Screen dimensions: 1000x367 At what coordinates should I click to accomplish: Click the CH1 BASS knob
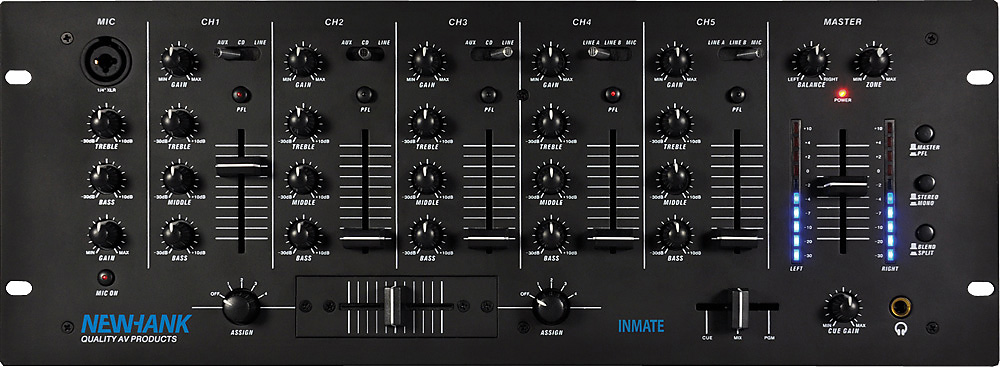(x=179, y=235)
